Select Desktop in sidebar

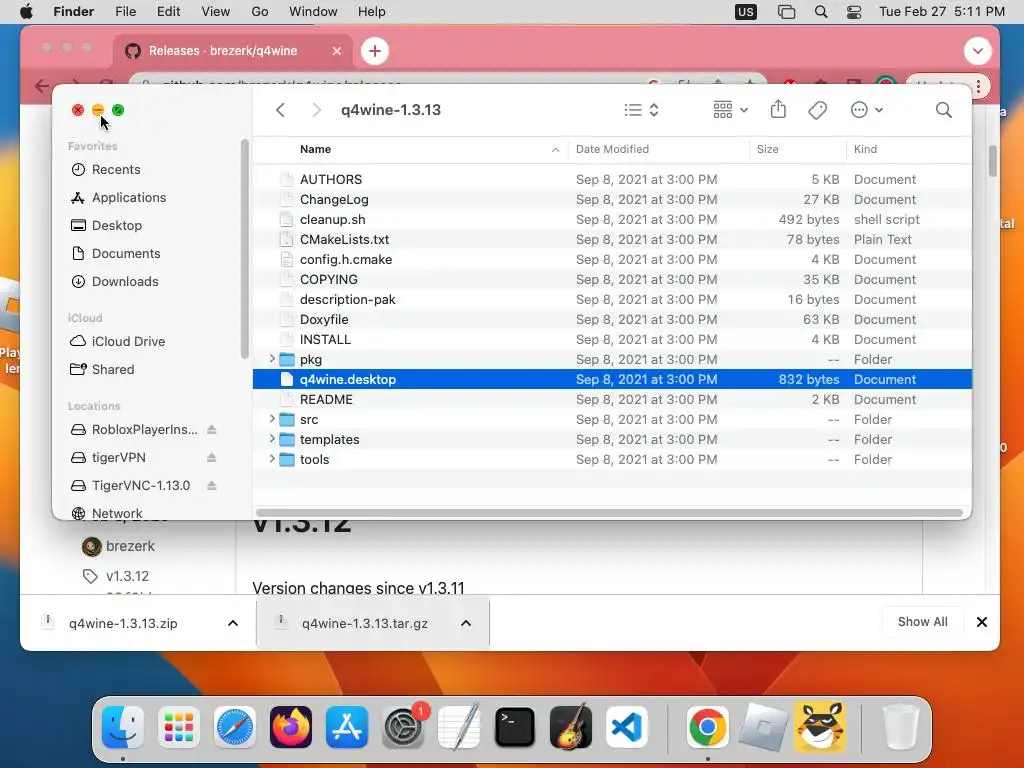pos(116,225)
